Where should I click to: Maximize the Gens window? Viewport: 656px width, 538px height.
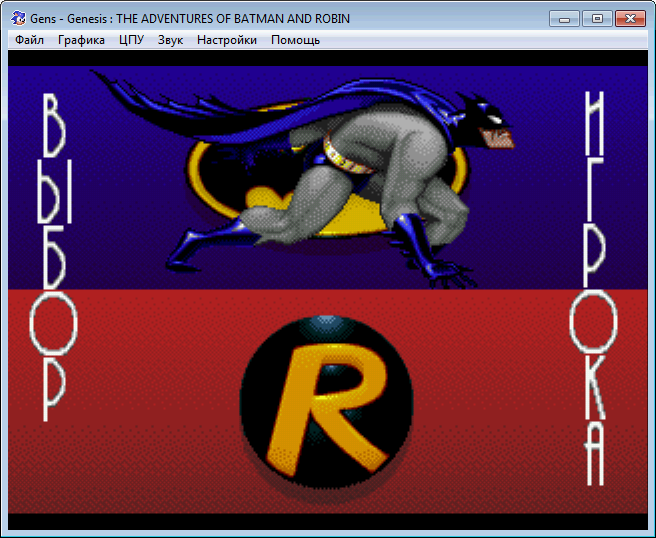click(x=597, y=19)
